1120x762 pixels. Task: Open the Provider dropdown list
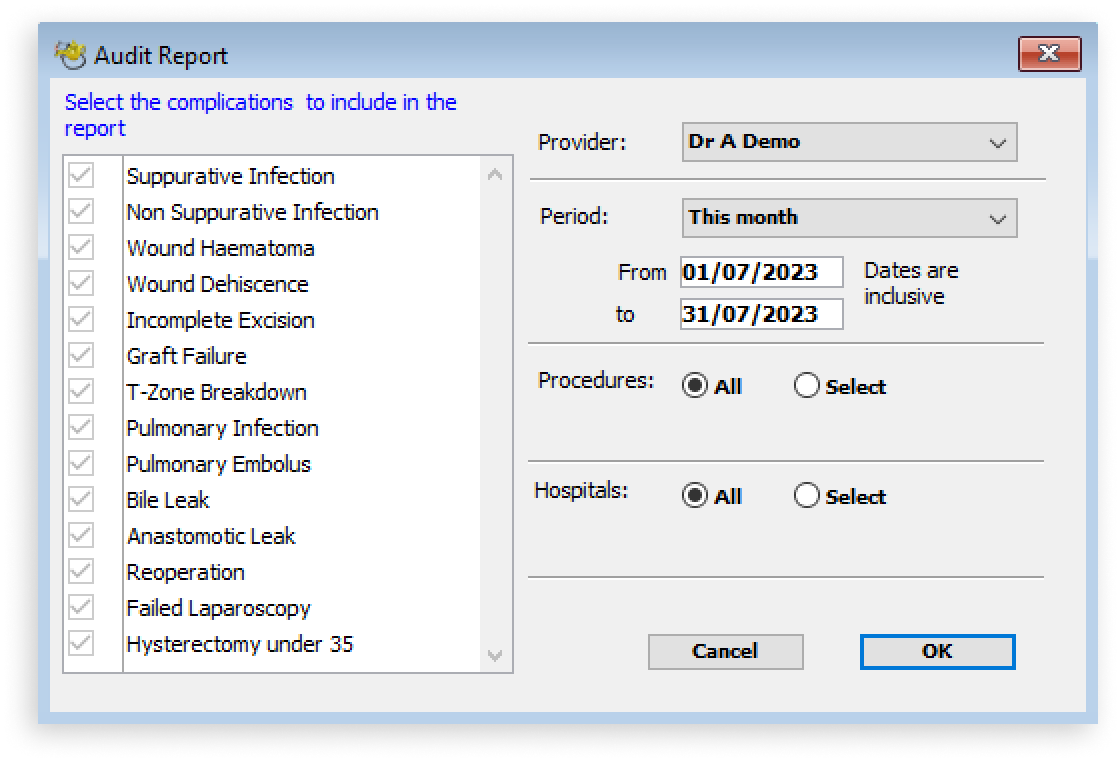point(997,142)
